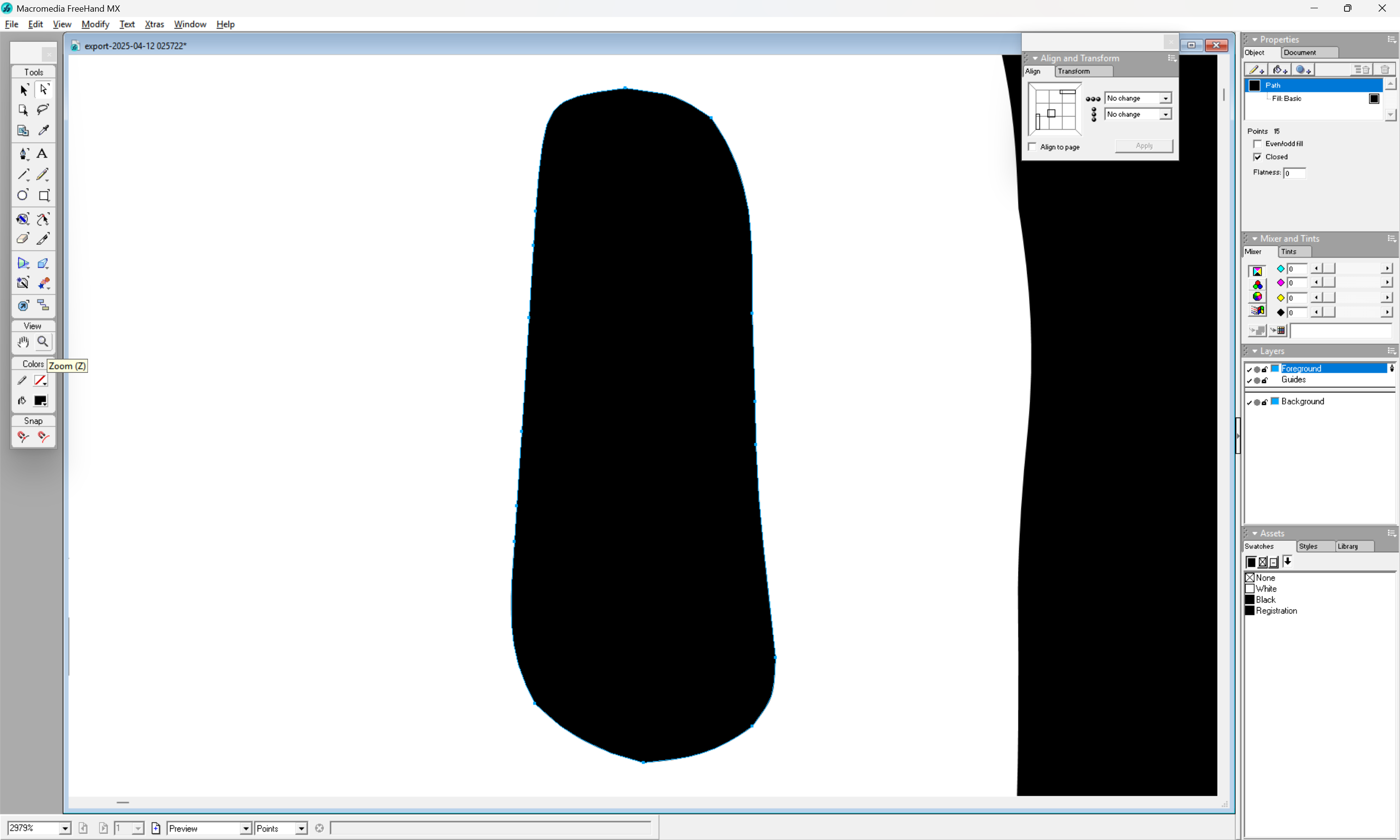Pick the Eyedropper tool
The width and height of the screenshot is (1400, 840).
coord(43,130)
